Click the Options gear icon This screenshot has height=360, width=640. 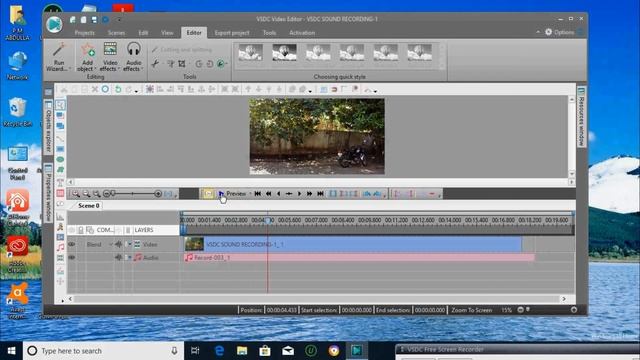click(549, 32)
